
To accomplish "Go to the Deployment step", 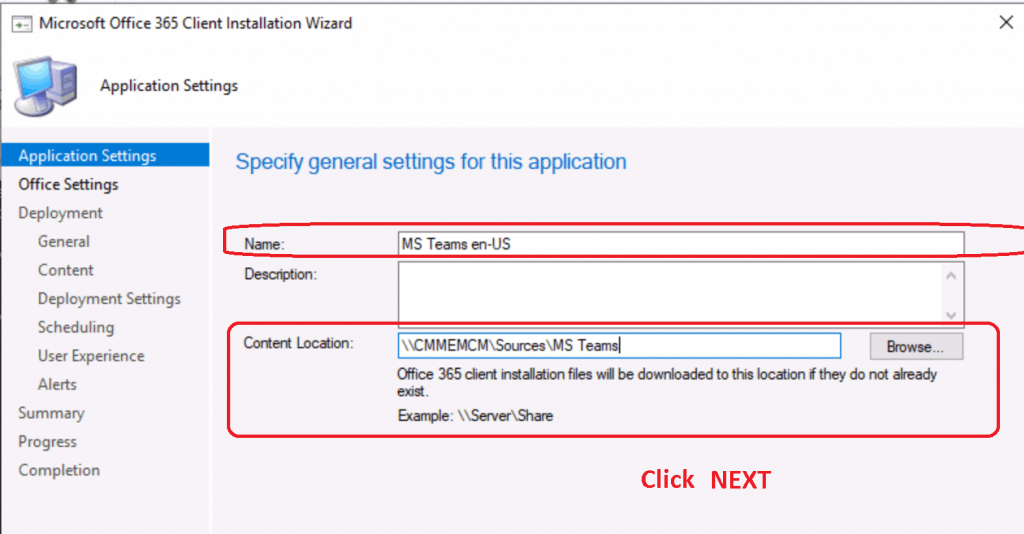I will tap(60, 213).
